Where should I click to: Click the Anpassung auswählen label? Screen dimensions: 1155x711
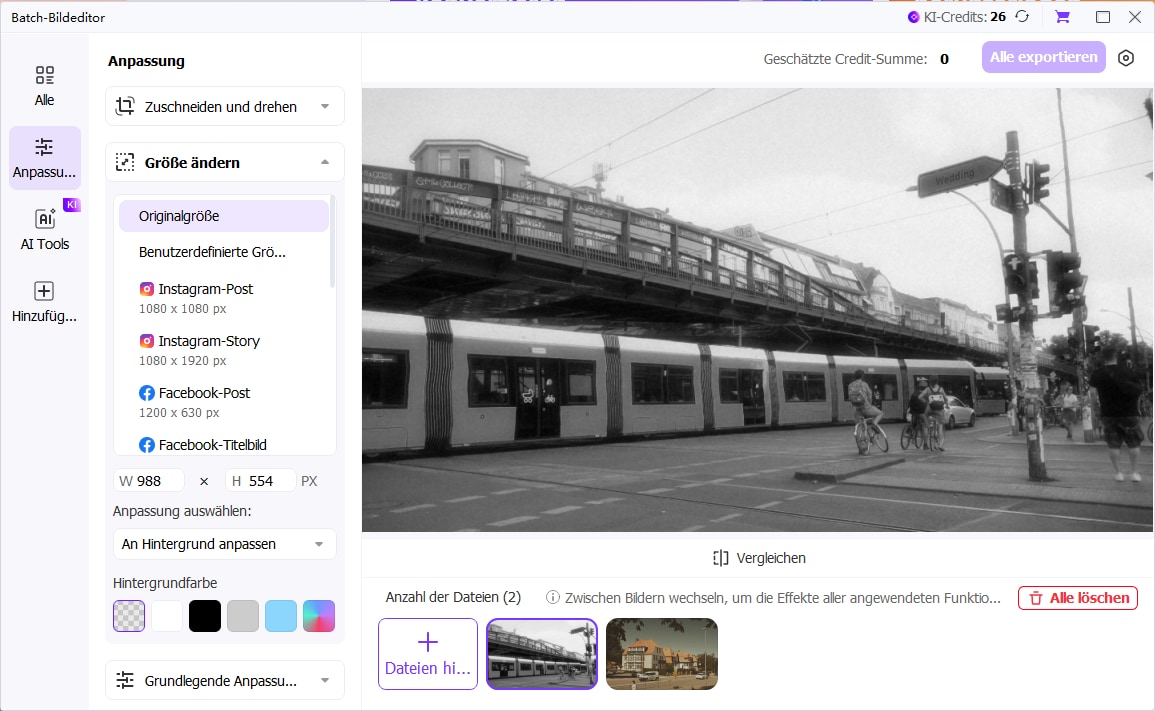[x=182, y=511]
